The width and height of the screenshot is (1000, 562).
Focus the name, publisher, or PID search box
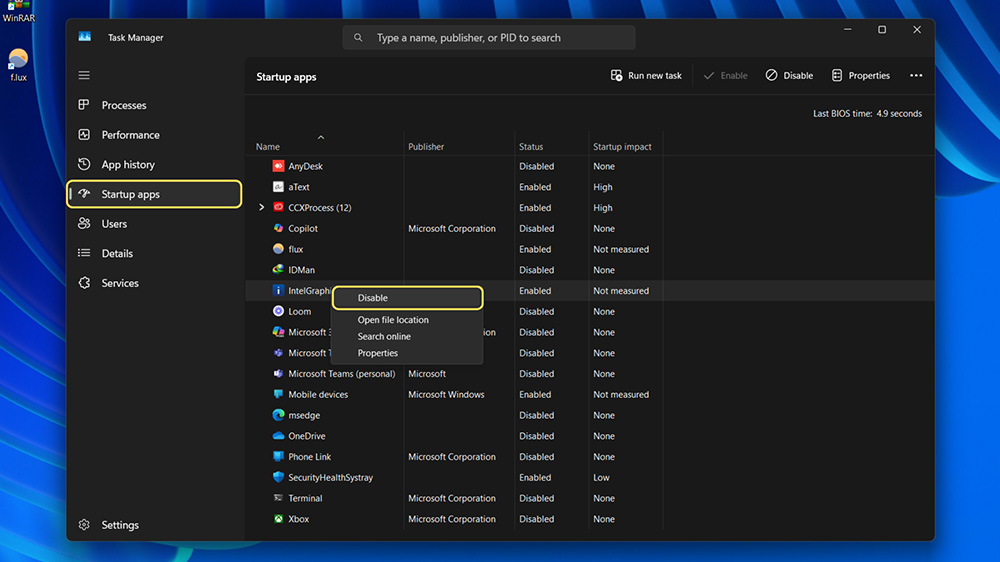[x=489, y=38]
